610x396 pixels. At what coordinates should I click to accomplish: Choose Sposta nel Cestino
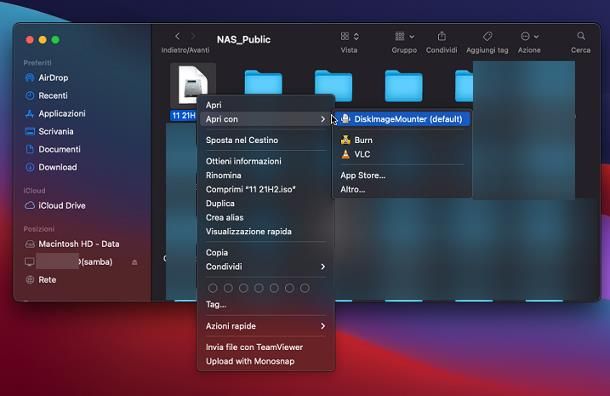pyautogui.click(x=266, y=140)
